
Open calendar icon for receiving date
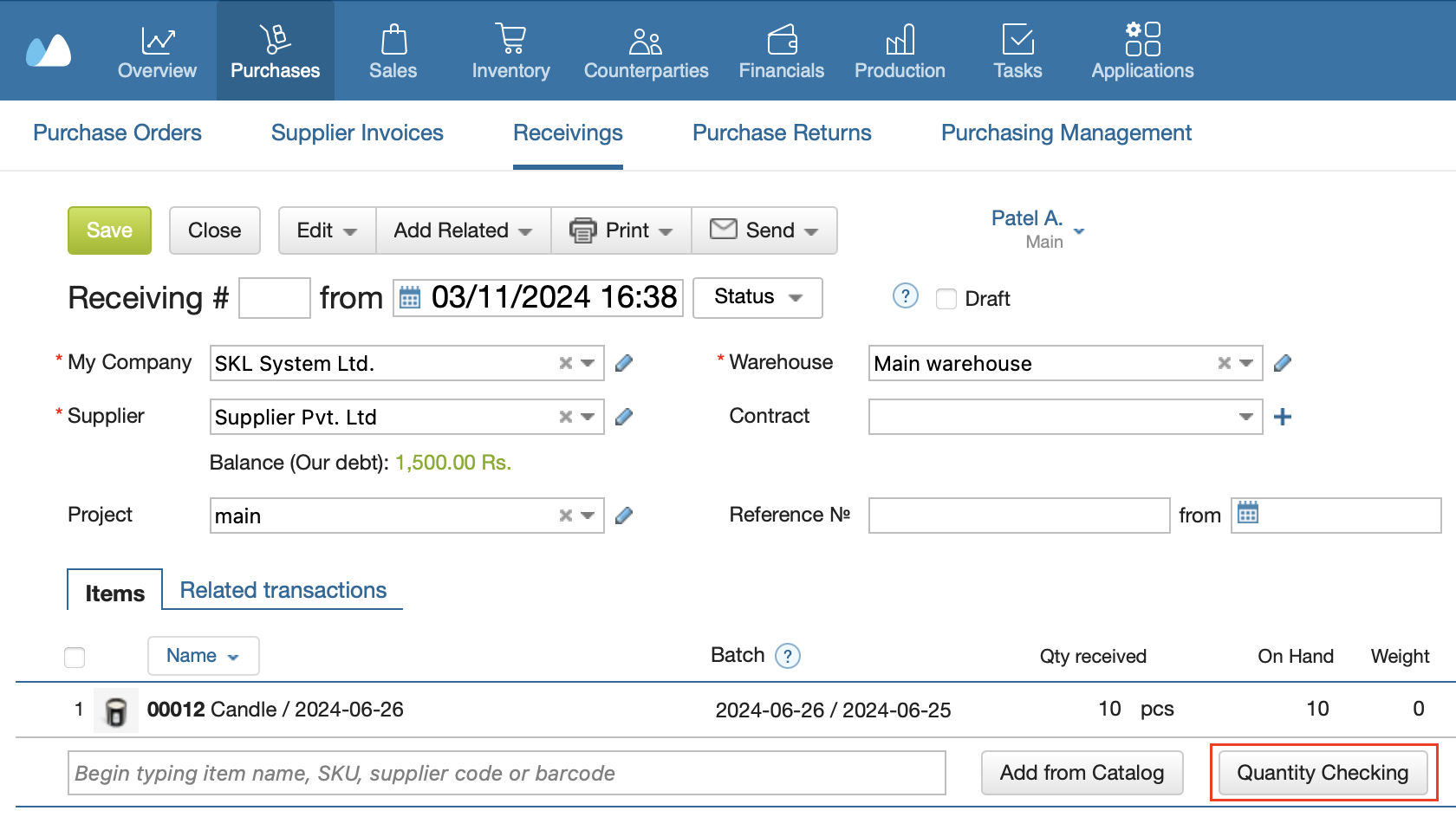pos(410,298)
